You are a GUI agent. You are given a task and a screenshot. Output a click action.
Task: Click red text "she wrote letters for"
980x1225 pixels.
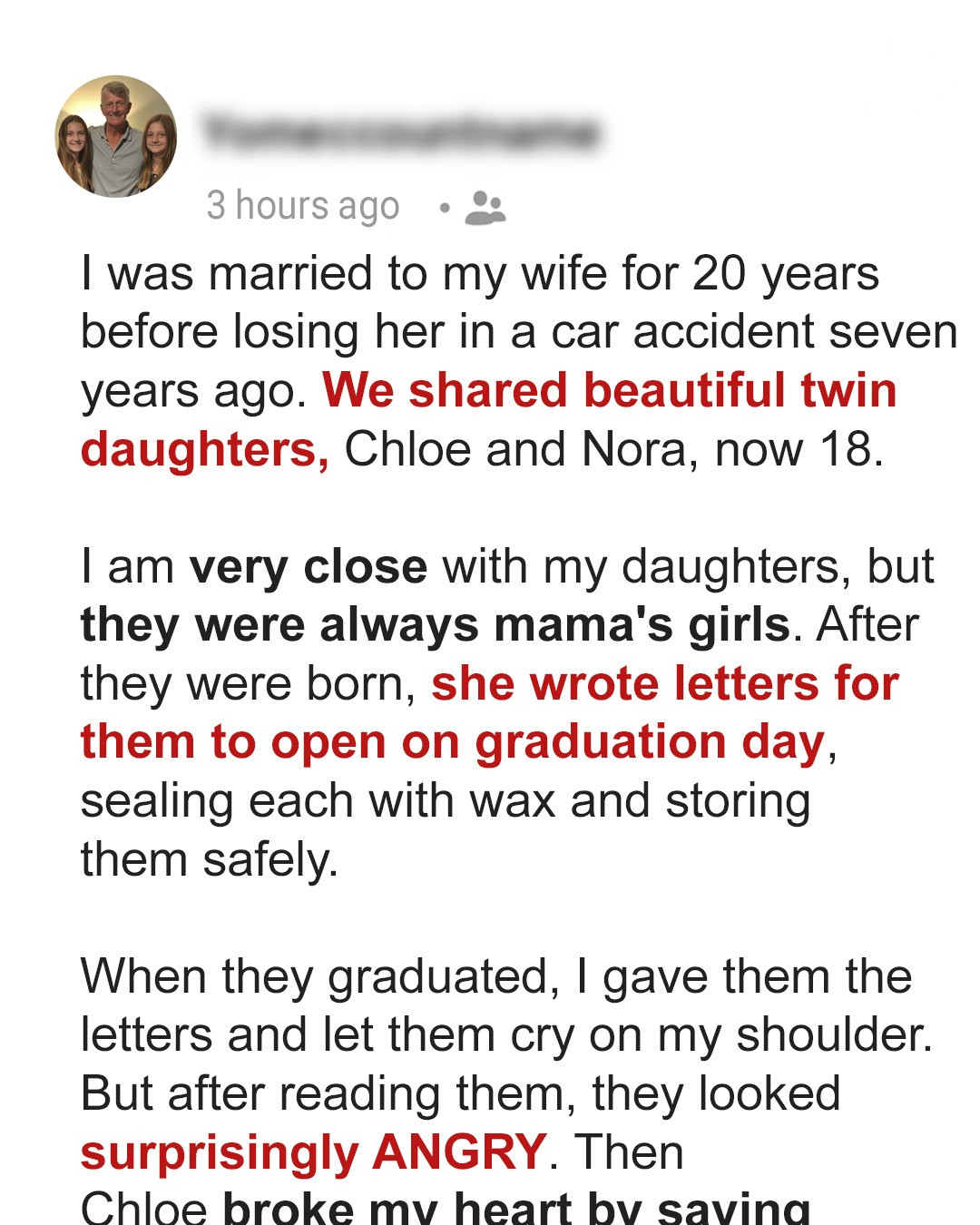[664, 683]
